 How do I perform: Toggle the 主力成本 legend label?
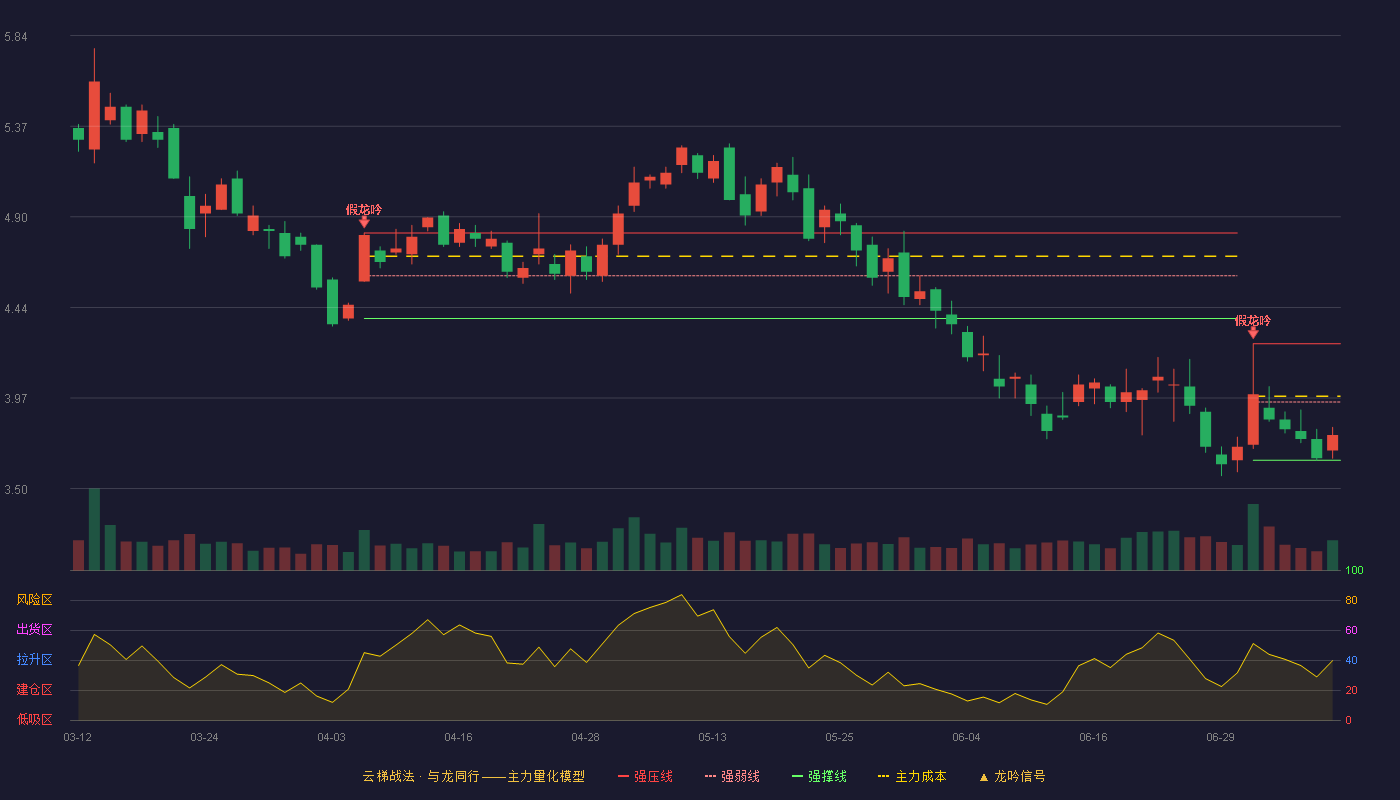(920, 776)
